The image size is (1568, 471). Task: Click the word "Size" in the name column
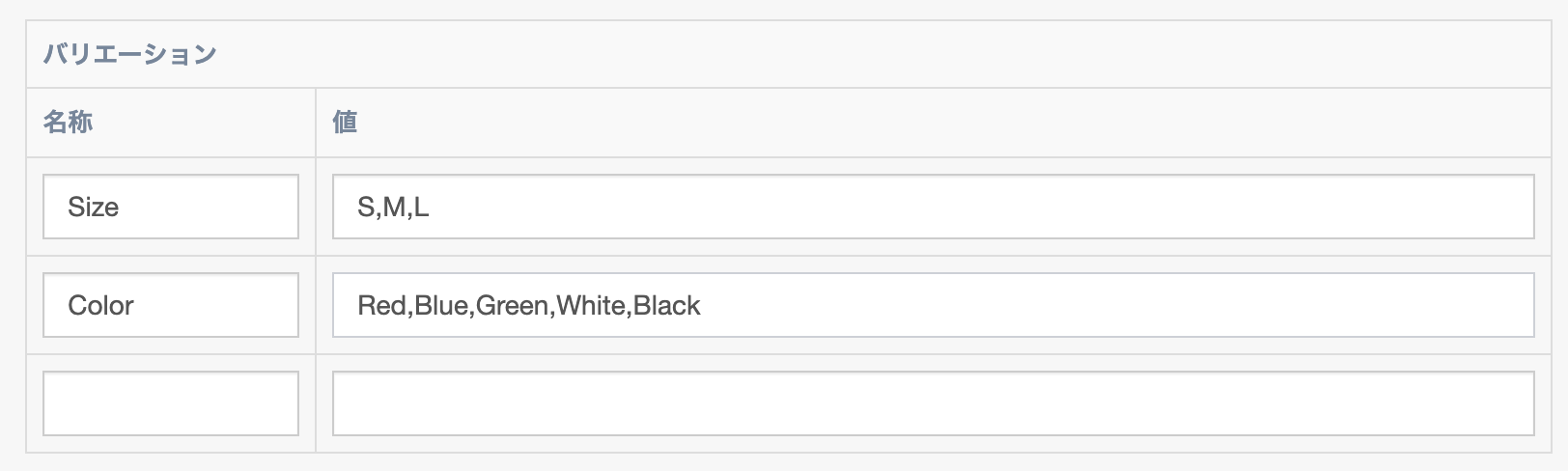pyautogui.click(x=93, y=208)
